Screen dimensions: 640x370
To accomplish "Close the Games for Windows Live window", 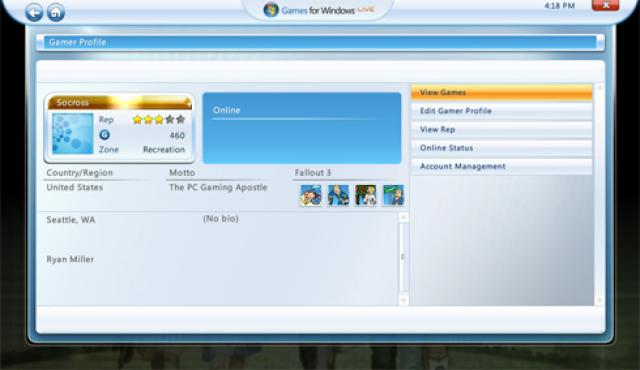I will coord(605,5).
